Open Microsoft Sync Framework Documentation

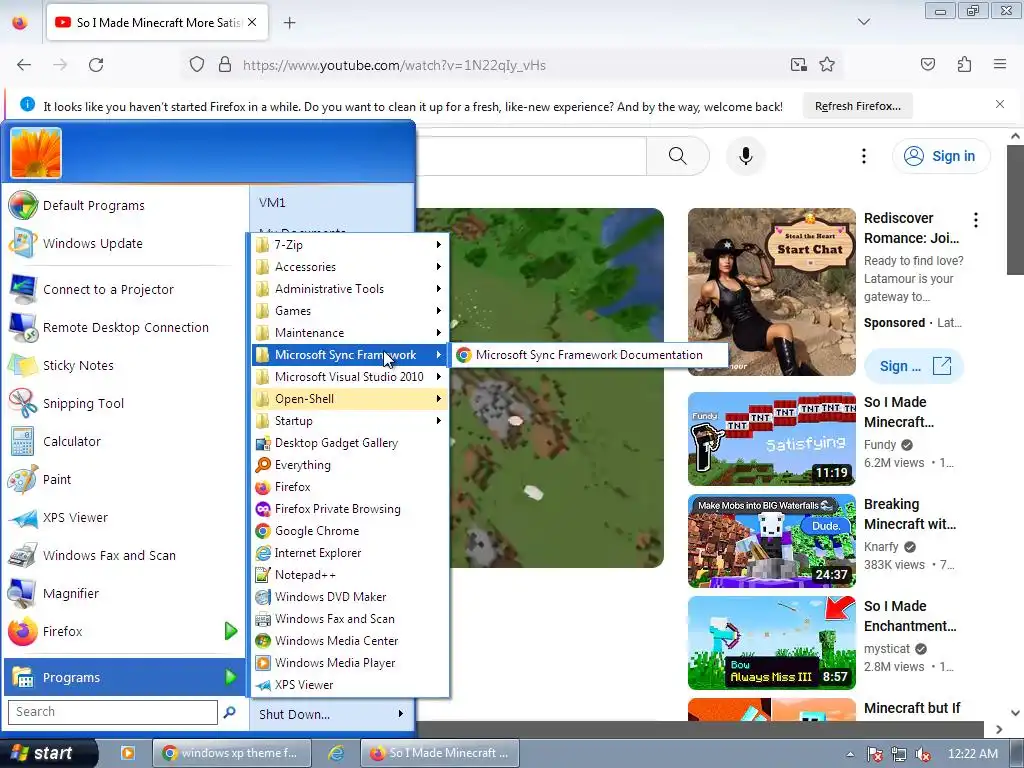coord(589,355)
